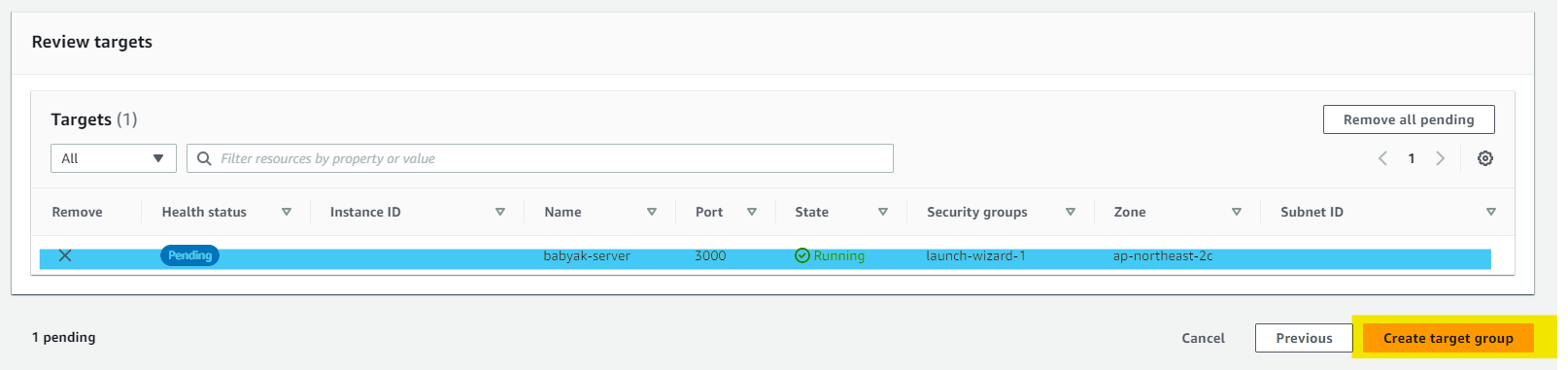1568x370 pixels.
Task: Click the State column header label
Action: [x=811, y=212]
